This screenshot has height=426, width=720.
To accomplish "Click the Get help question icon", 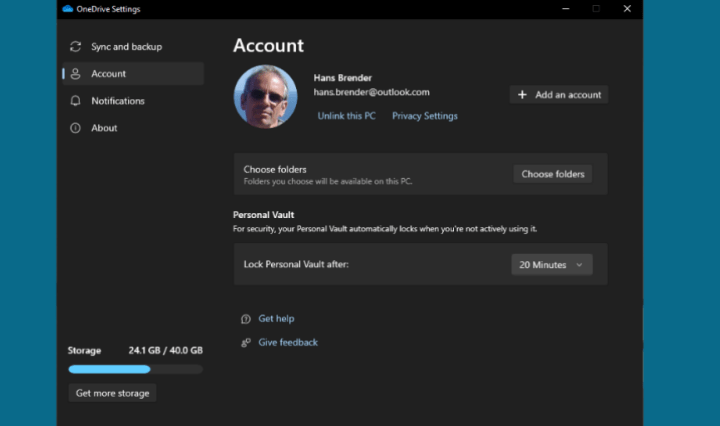I will coord(246,319).
